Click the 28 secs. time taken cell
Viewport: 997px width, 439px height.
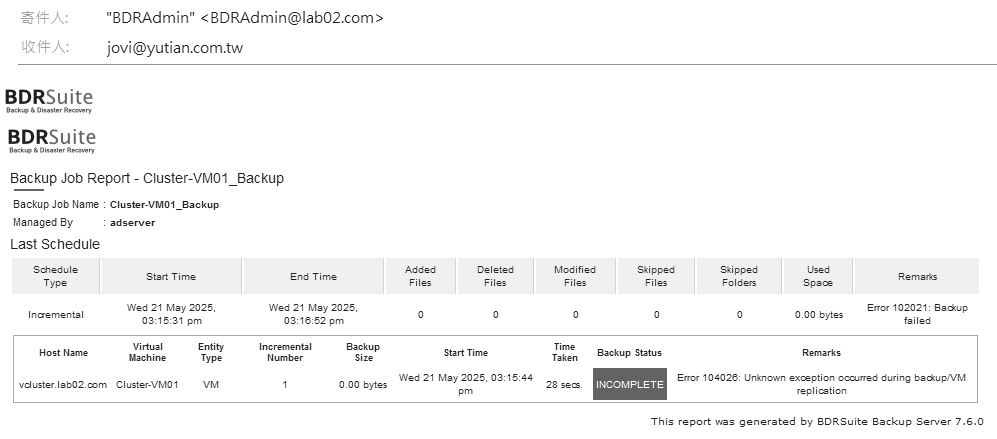point(564,384)
